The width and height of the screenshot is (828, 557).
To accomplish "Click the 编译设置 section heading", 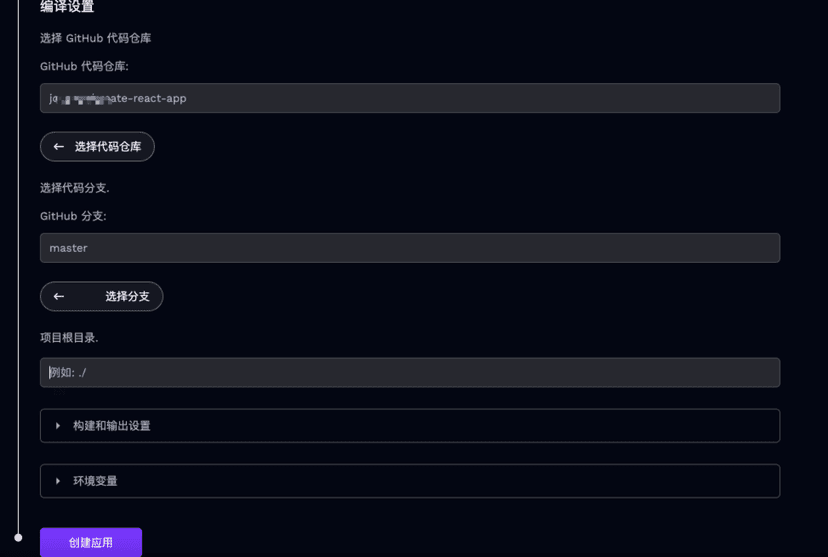I will [x=67, y=7].
